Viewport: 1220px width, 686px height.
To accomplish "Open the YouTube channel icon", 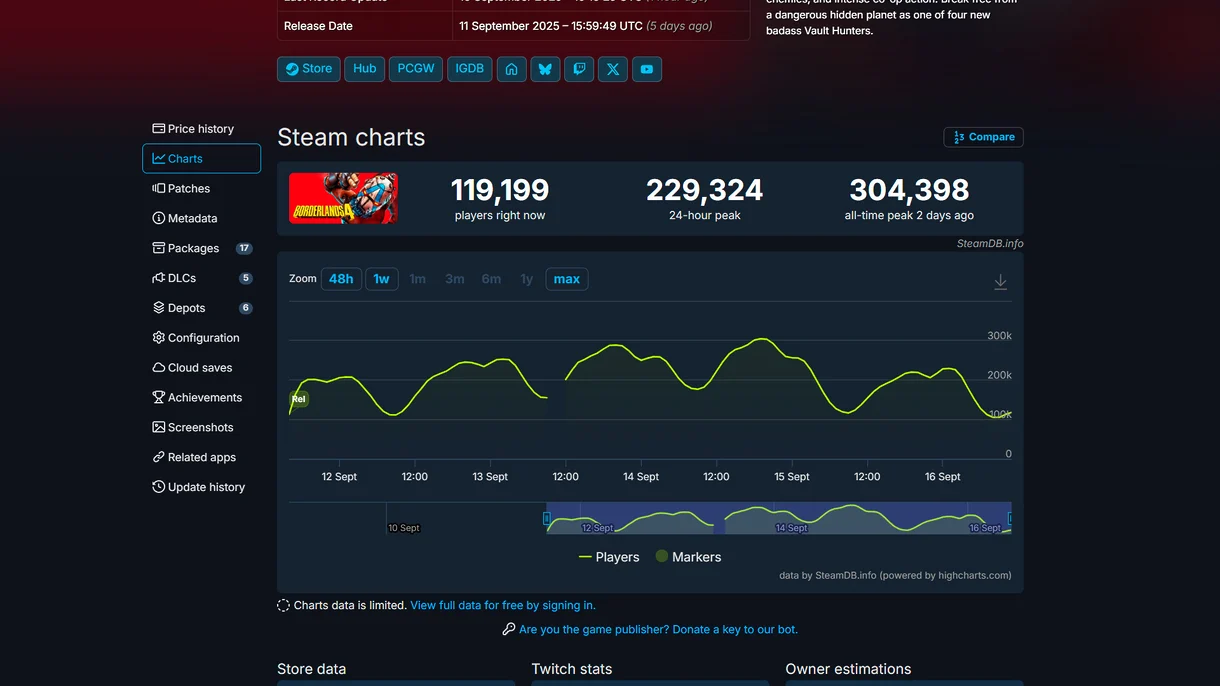I will click(647, 69).
